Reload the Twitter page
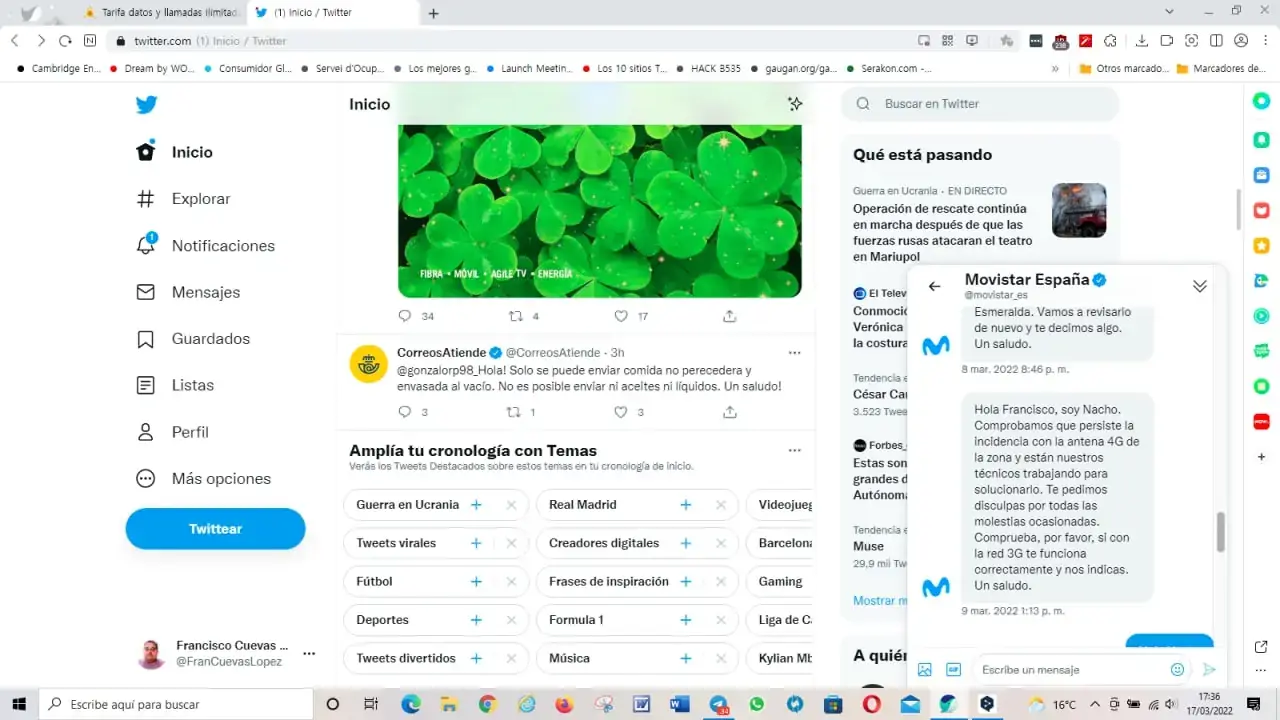 (x=65, y=41)
